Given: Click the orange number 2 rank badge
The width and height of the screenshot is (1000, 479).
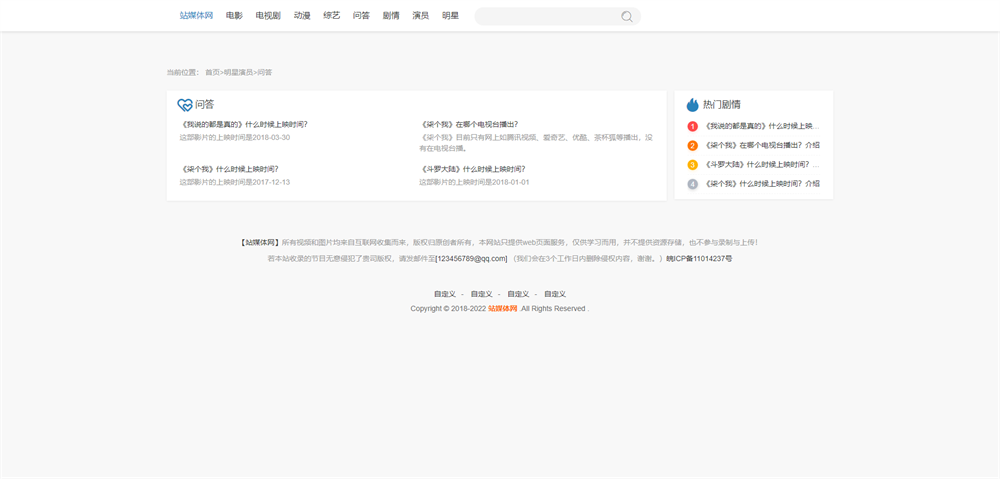Looking at the screenshot, I should [693, 145].
